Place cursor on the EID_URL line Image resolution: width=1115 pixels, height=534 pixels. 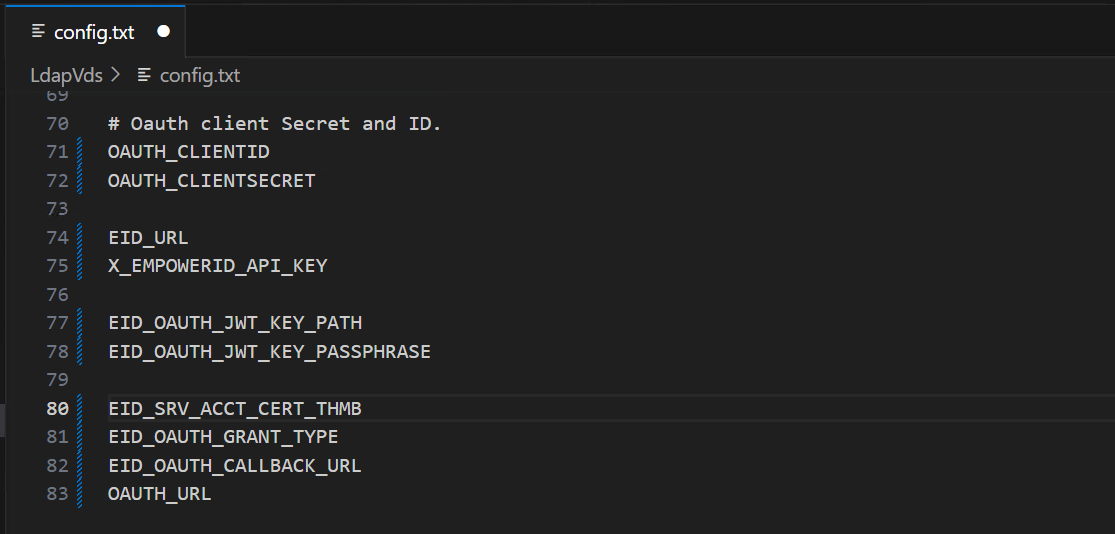point(148,238)
